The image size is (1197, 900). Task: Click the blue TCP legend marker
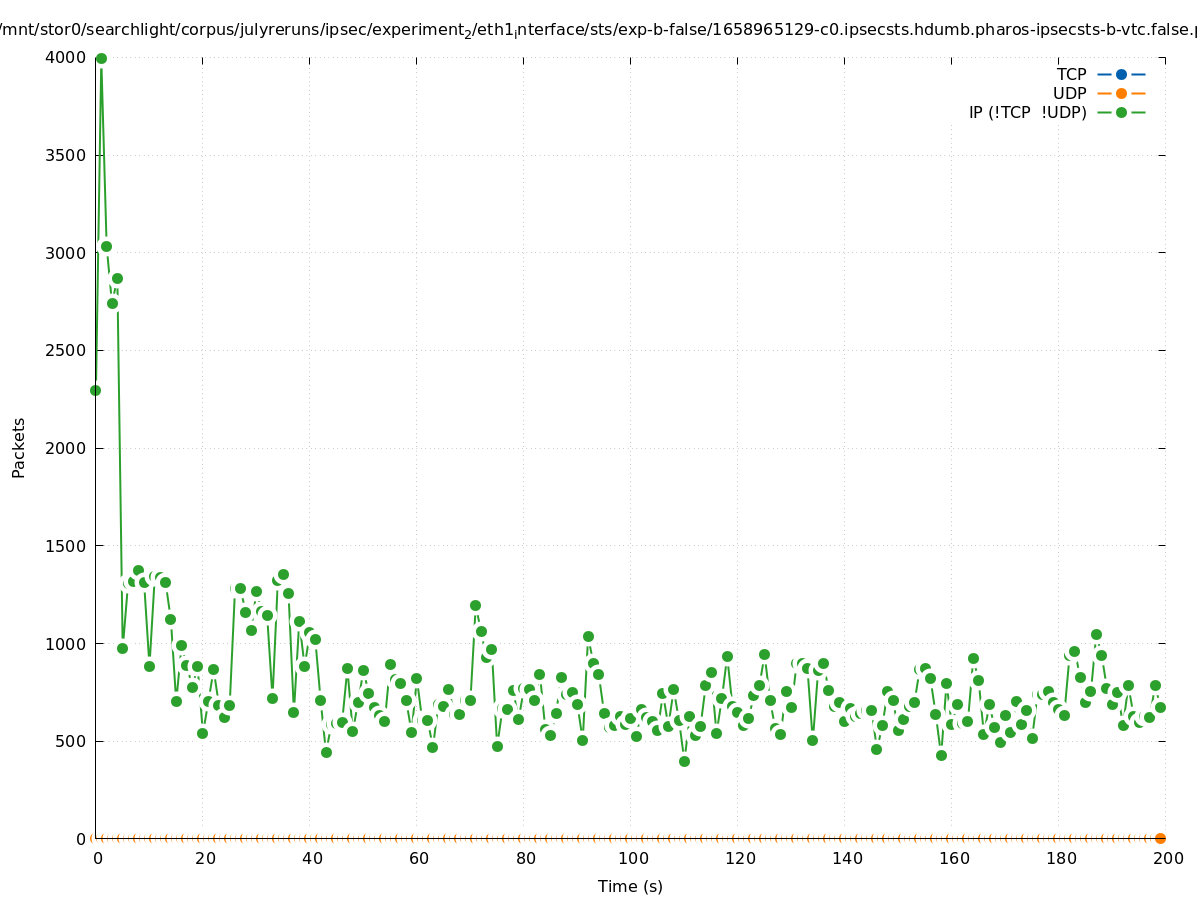point(1121,74)
